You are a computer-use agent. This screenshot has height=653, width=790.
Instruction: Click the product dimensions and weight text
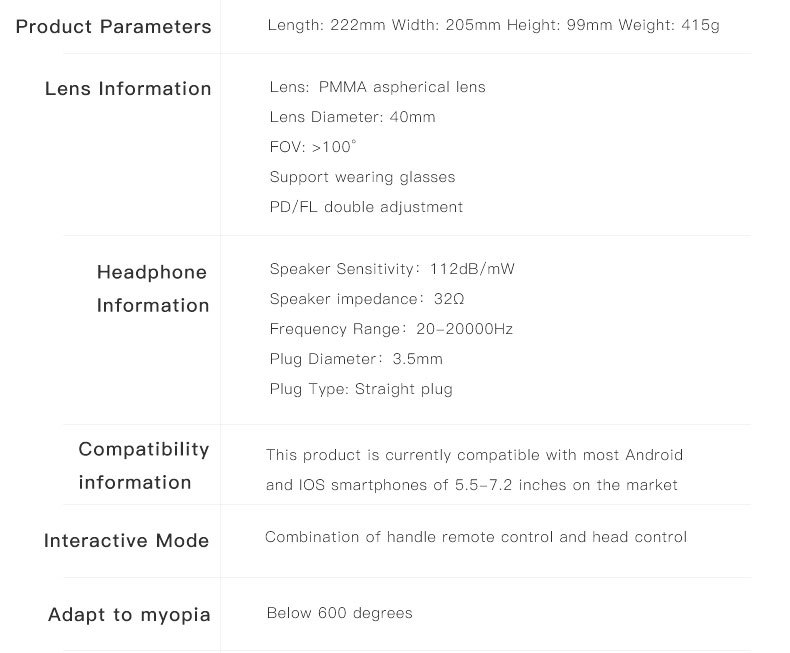(493, 25)
